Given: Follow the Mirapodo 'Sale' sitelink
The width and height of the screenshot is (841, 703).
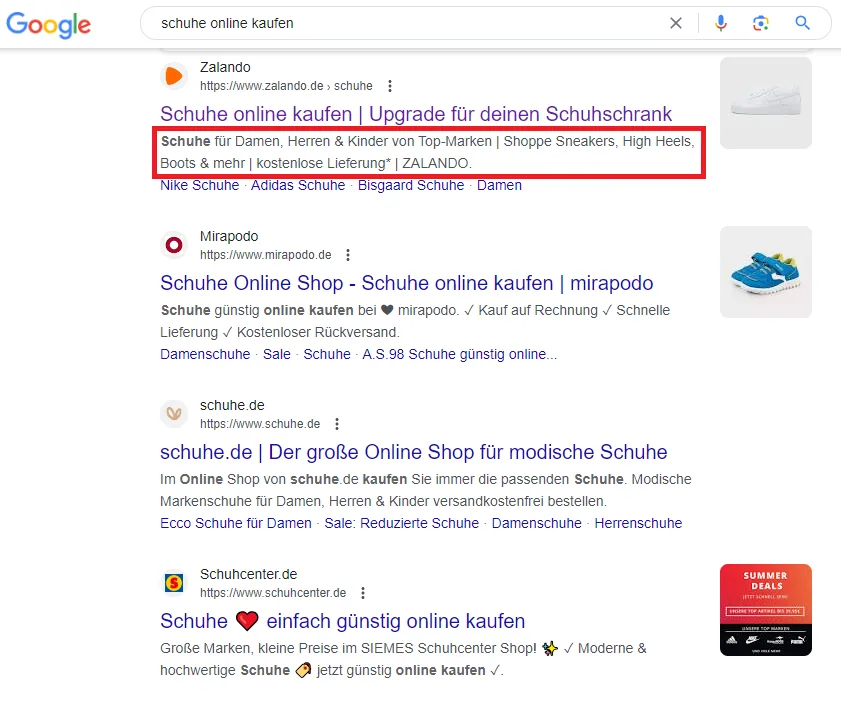Looking at the screenshot, I should coord(277,354).
